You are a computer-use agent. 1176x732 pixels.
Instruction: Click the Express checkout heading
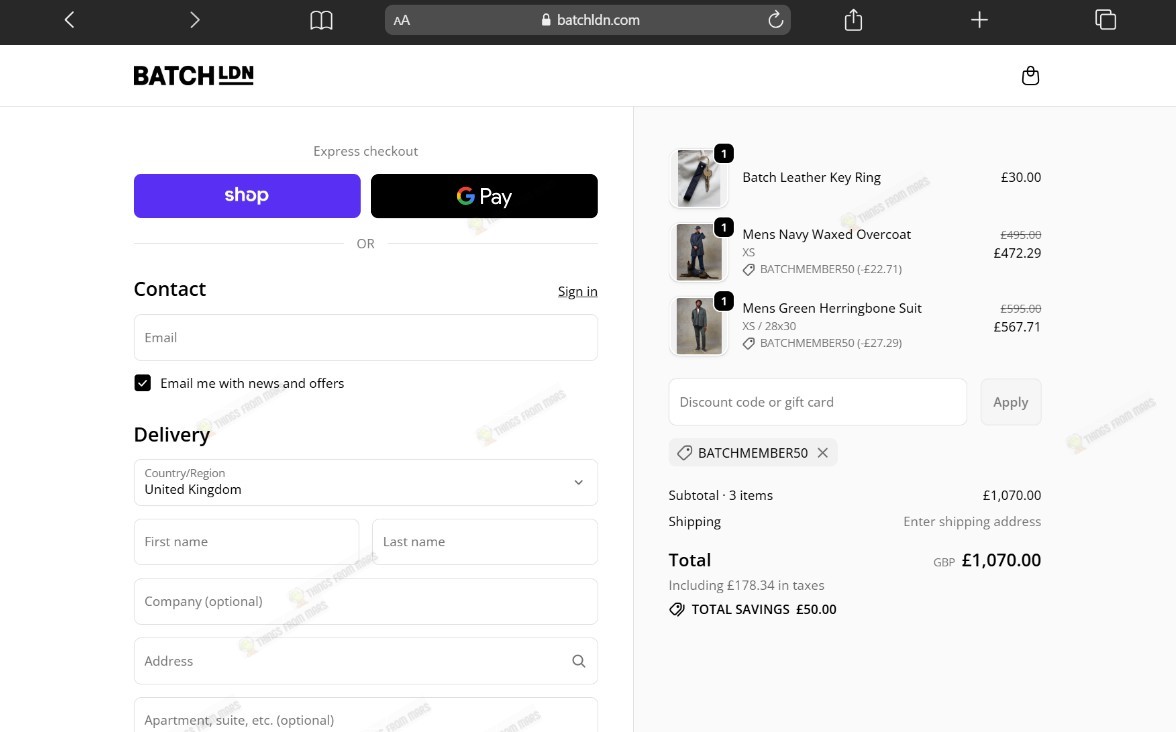(x=365, y=151)
